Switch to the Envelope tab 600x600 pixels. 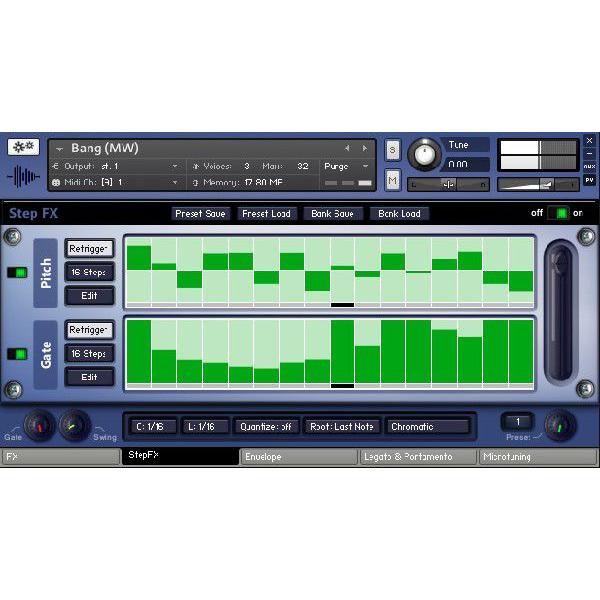pos(298,457)
